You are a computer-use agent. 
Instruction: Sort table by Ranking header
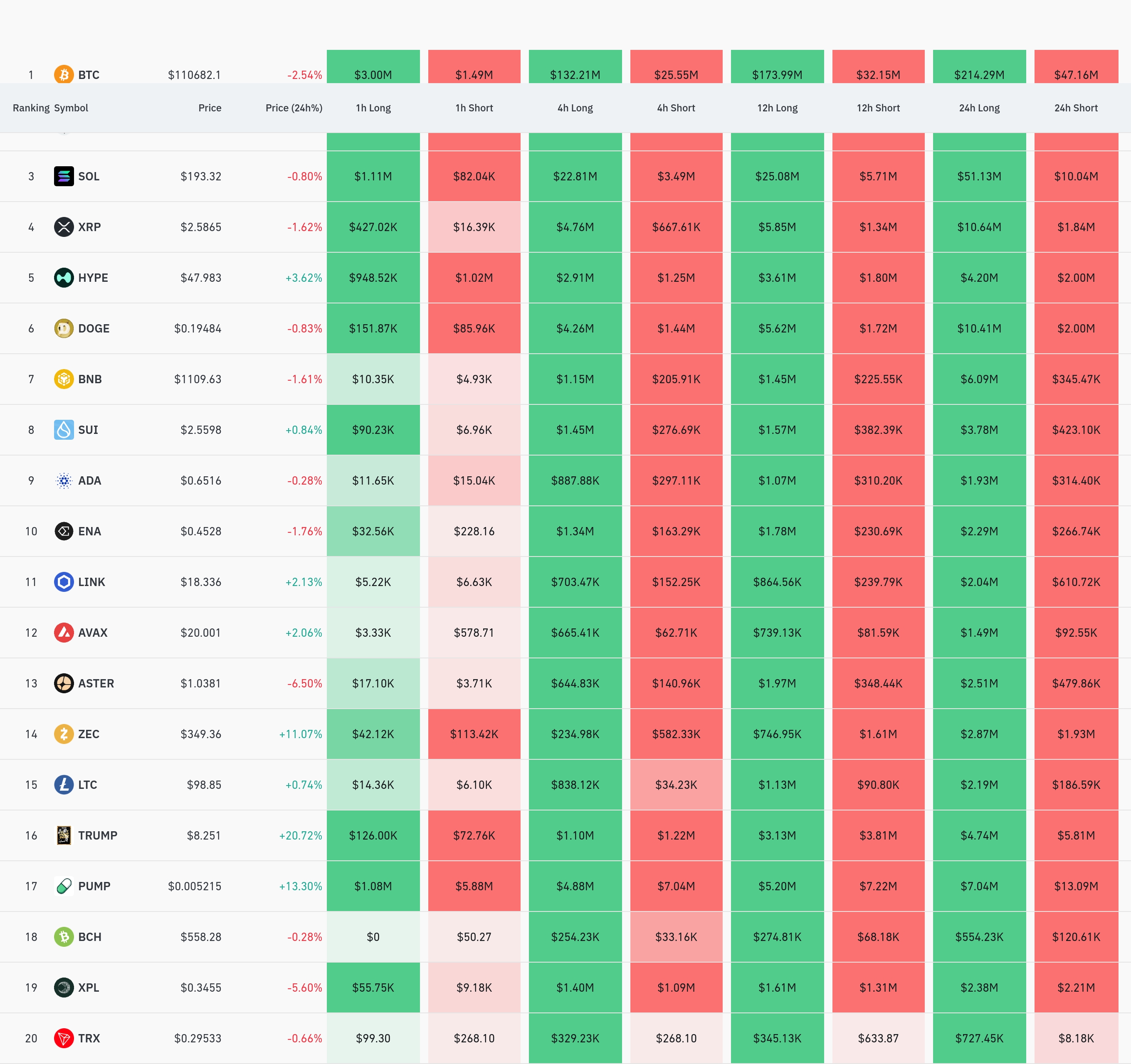(x=31, y=108)
